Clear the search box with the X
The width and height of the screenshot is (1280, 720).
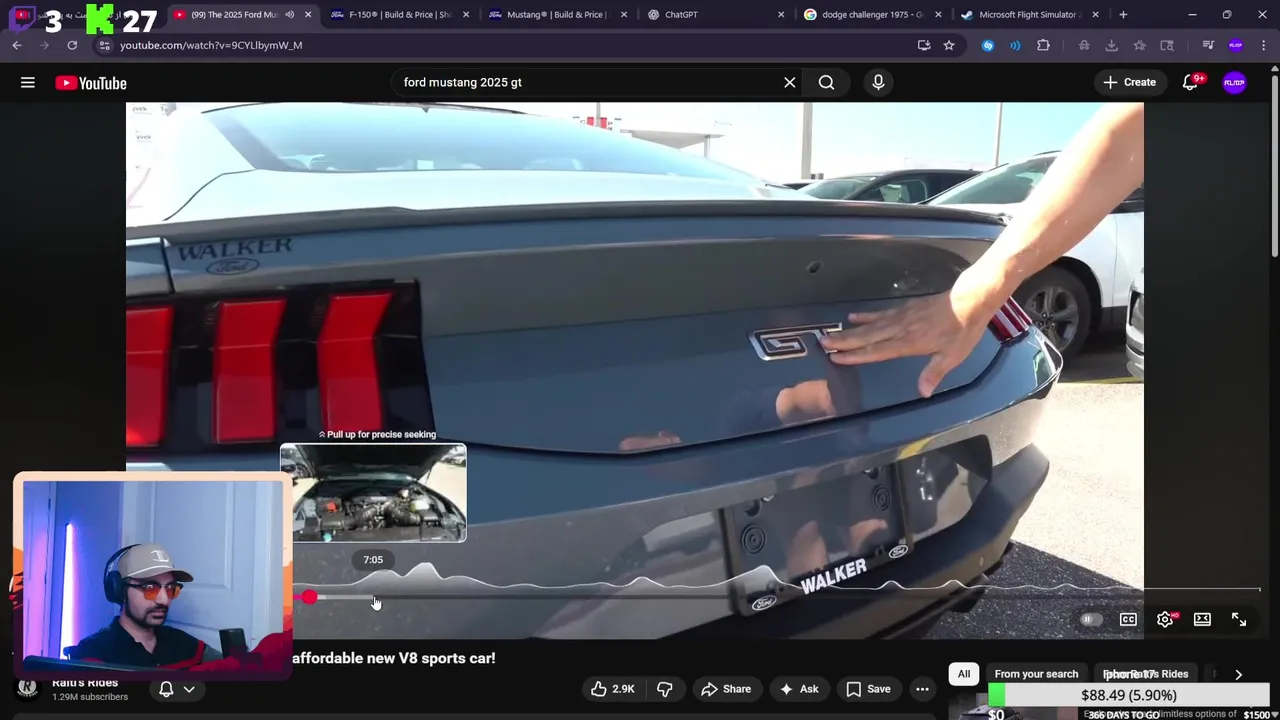click(790, 83)
